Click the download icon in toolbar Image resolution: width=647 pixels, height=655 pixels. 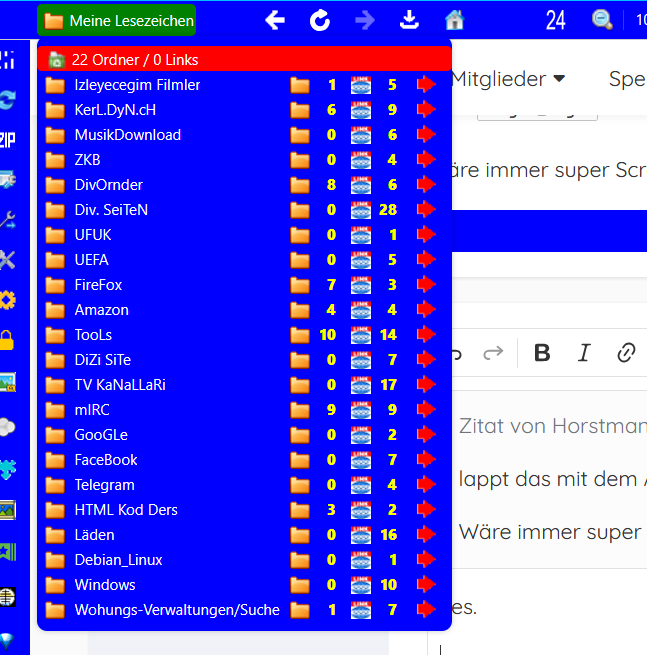click(x=409, y=20)
